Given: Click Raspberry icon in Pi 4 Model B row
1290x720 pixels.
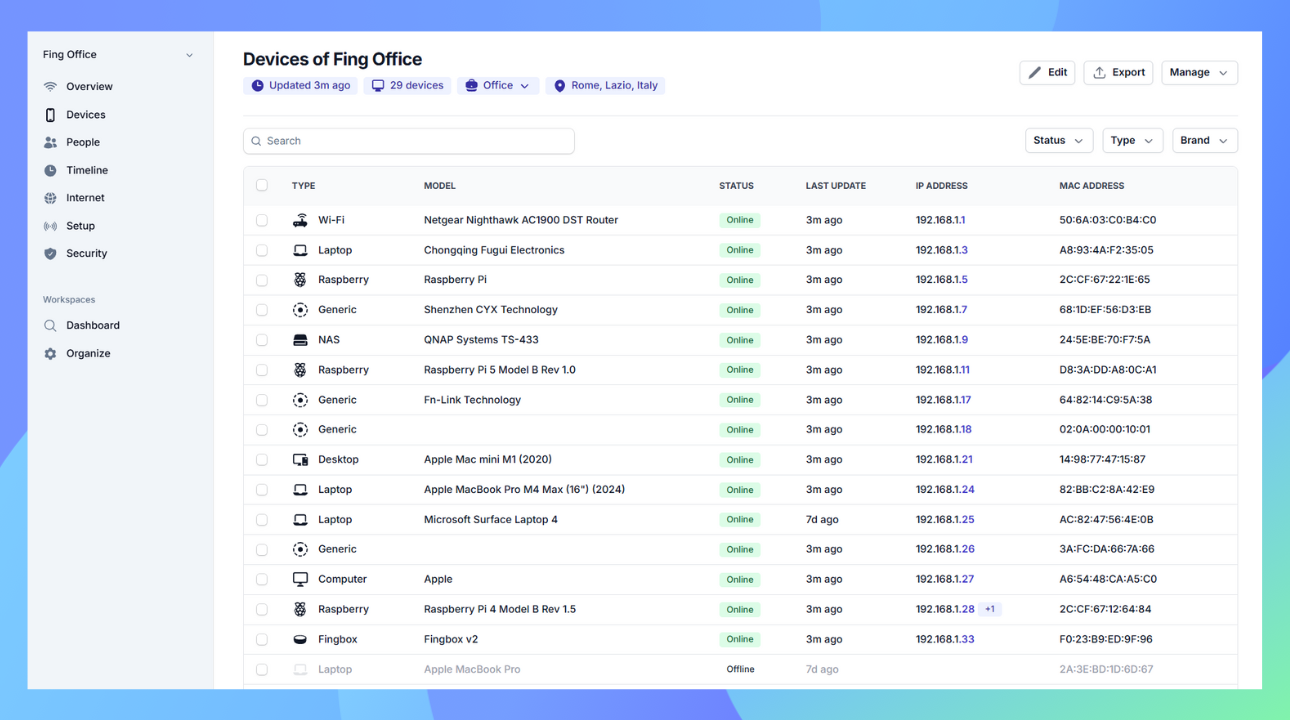Looking at the screenshot, I should pyautogui.click(x=300, y=609).
